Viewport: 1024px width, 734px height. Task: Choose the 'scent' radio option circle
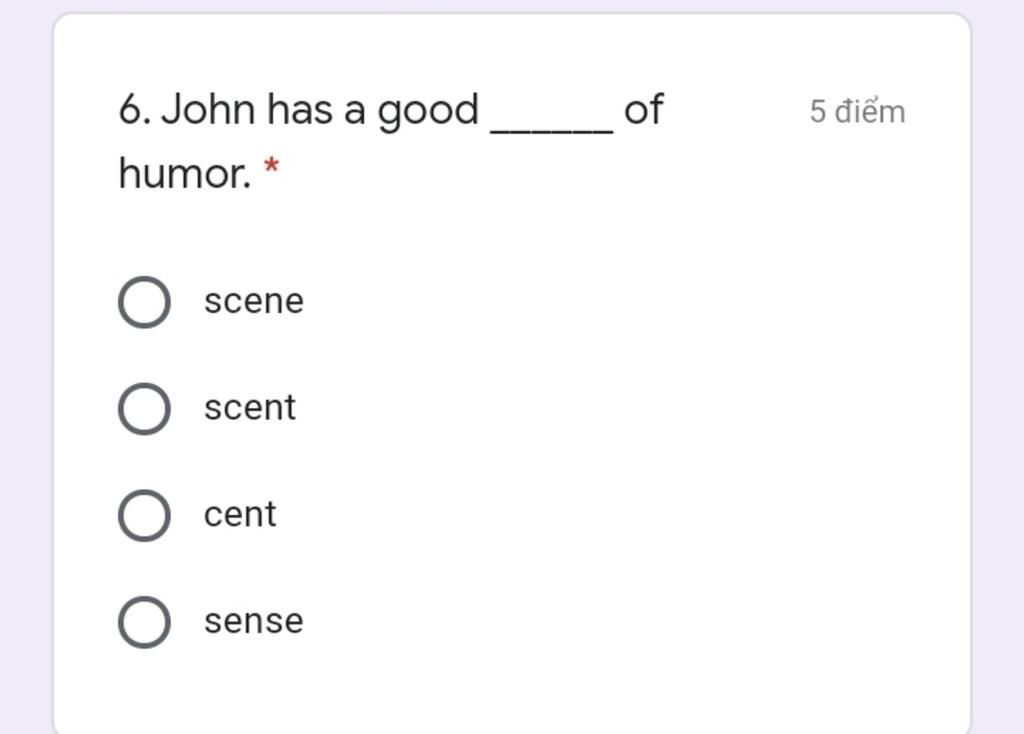coord(144,409)
